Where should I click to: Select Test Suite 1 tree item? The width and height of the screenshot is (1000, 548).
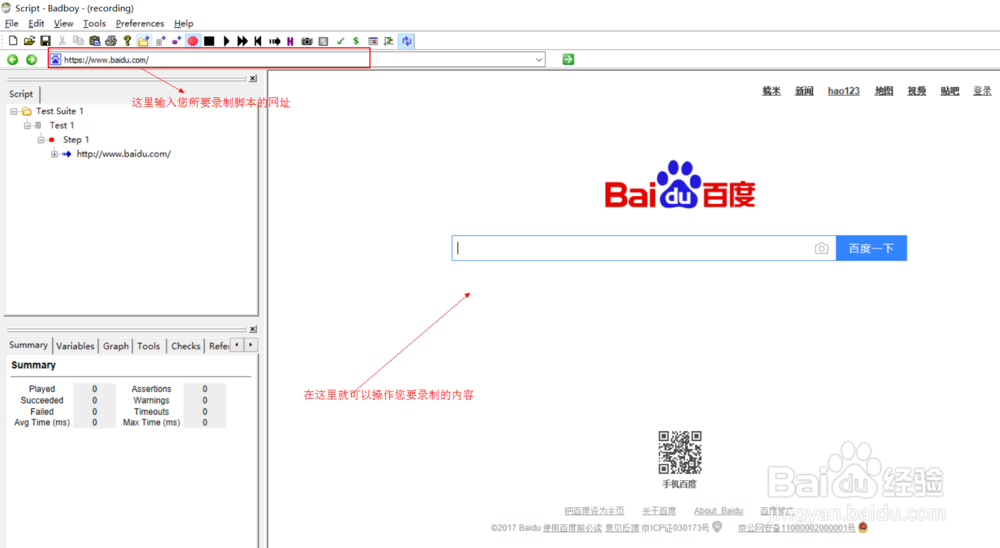click(x=59, y=111)
